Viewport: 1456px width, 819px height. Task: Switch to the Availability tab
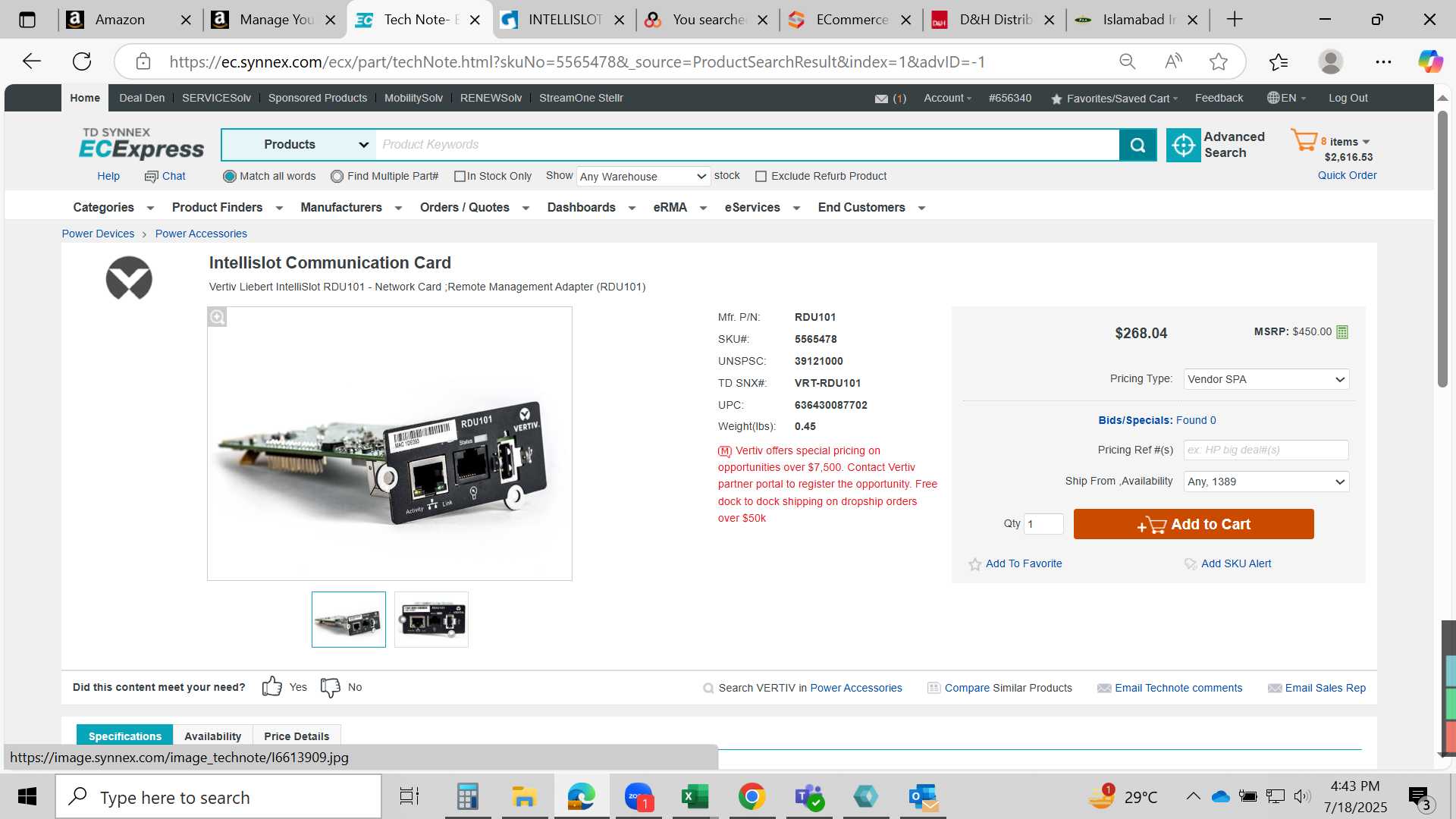pos(212,736)
